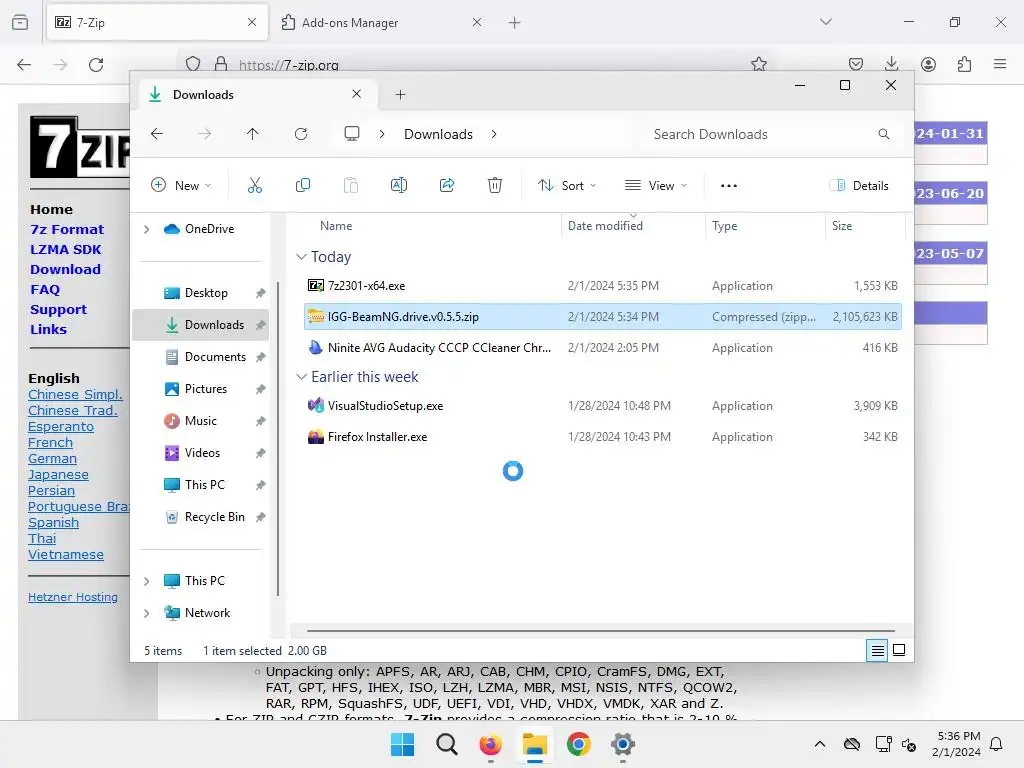Click the Delete trash can icon

[495, 185]
